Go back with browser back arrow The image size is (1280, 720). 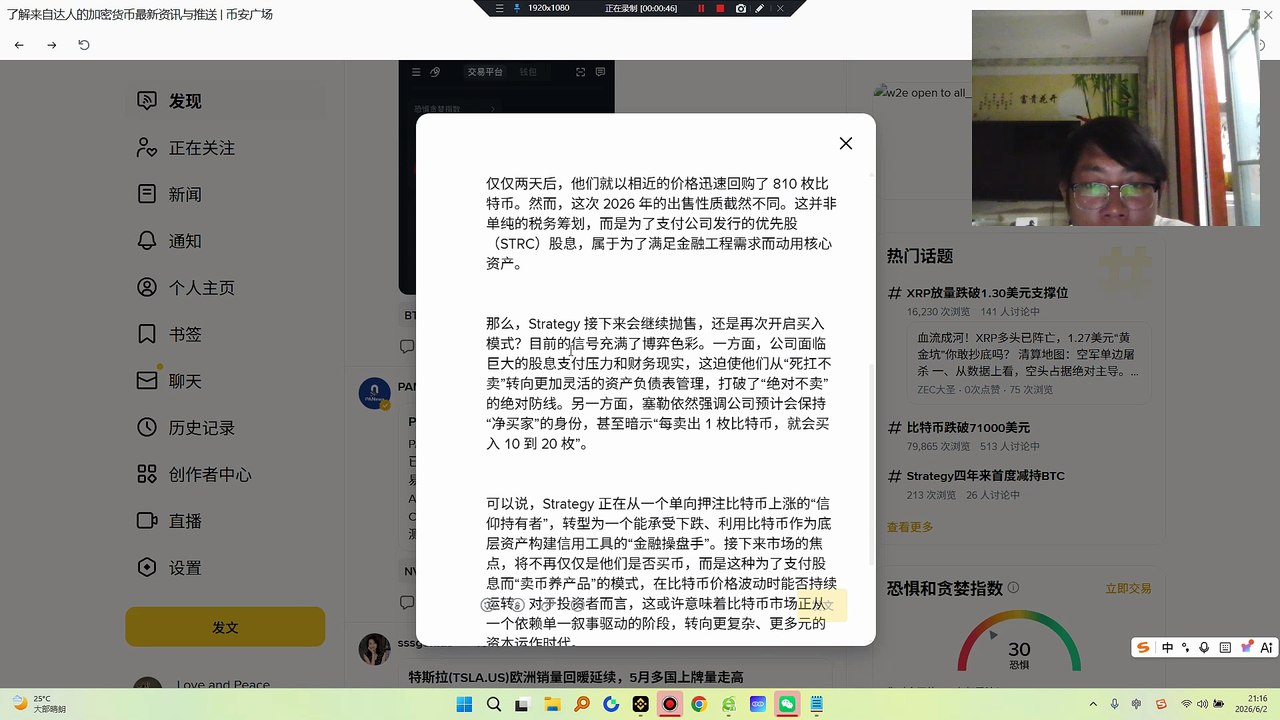(x=19, y=45)
